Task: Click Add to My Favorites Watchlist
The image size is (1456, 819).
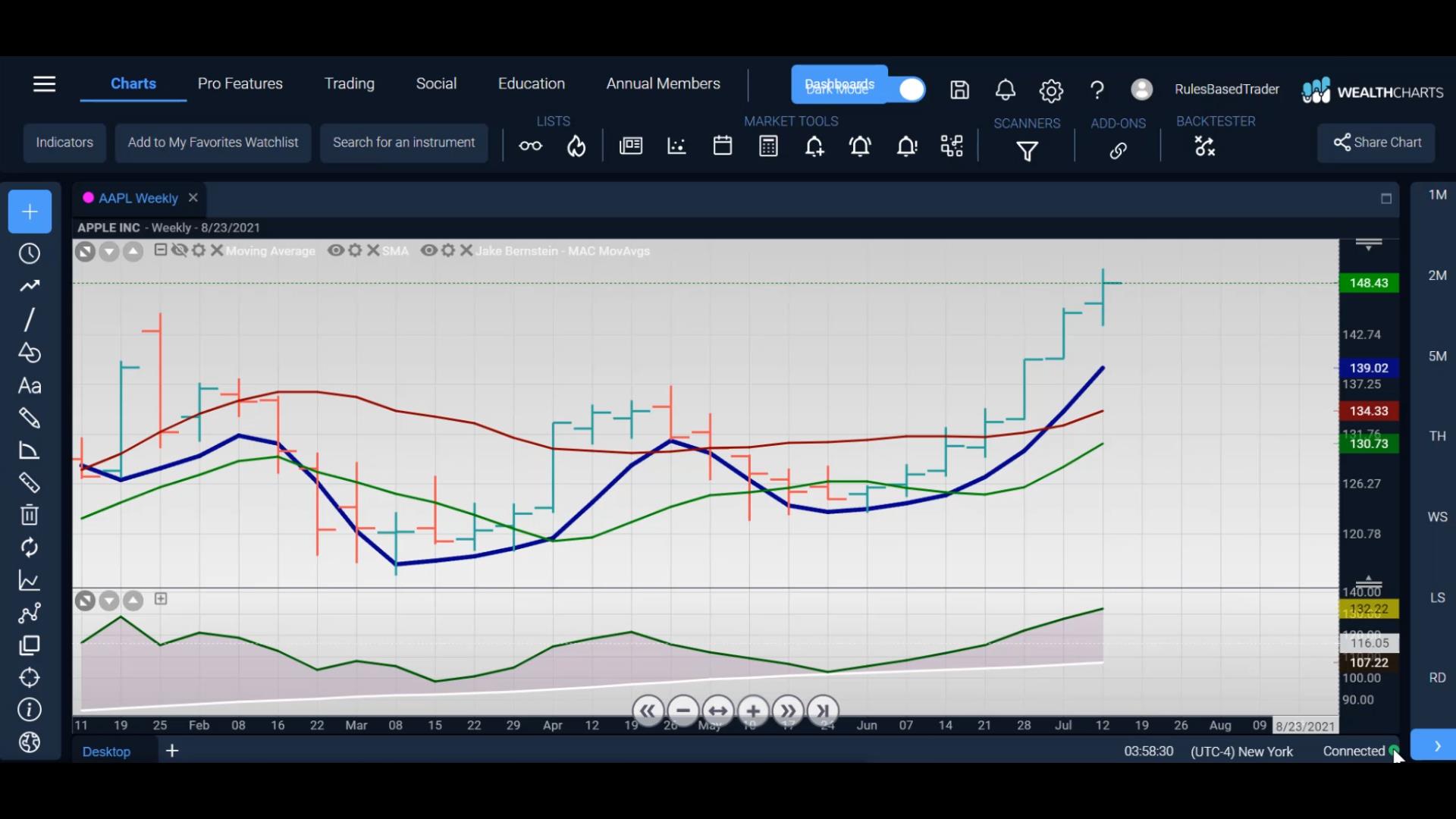Action: pos(213,143)
